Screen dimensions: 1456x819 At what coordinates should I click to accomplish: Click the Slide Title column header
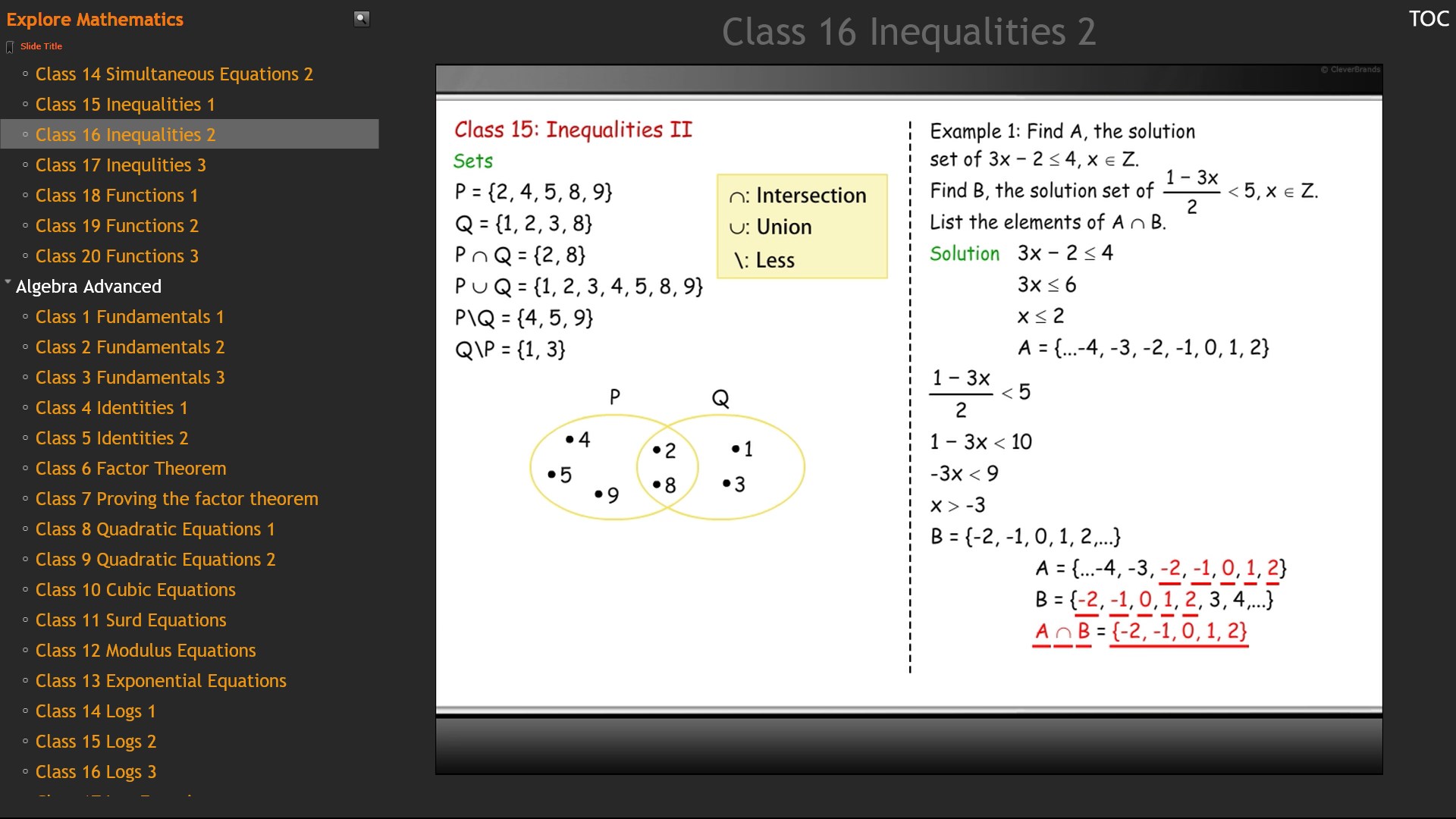(x=42, y=46)
